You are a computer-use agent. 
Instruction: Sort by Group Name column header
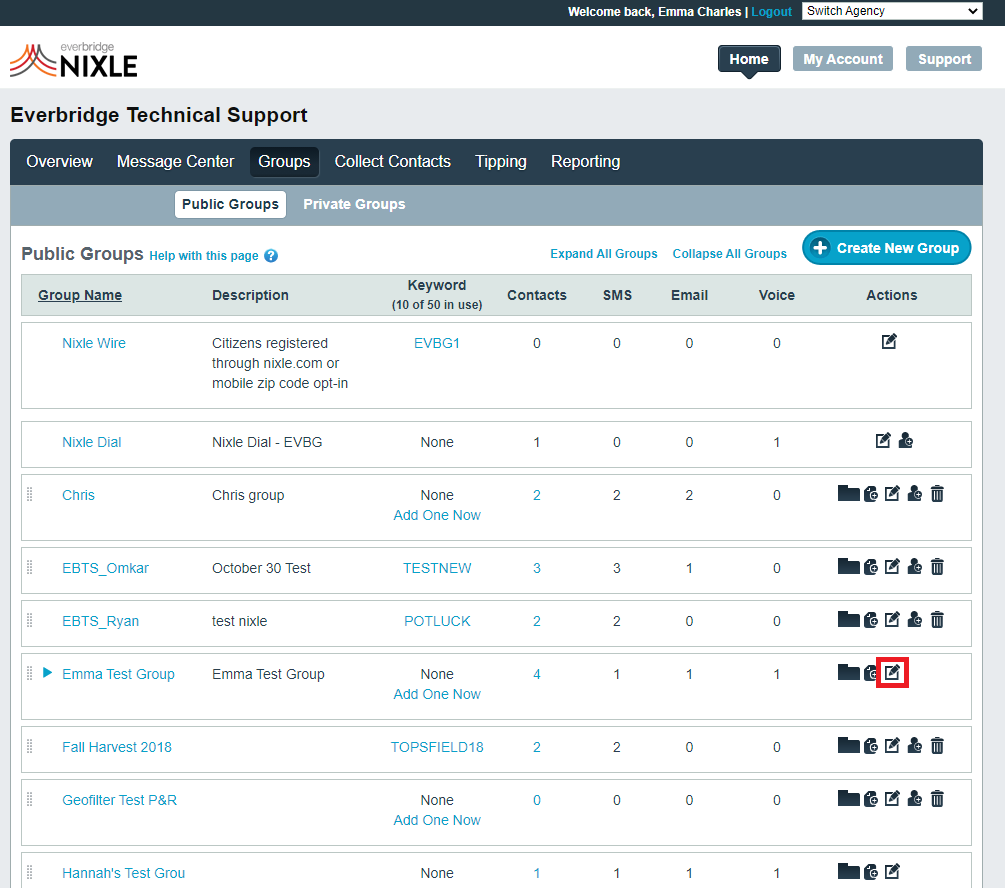click(80, 295)
